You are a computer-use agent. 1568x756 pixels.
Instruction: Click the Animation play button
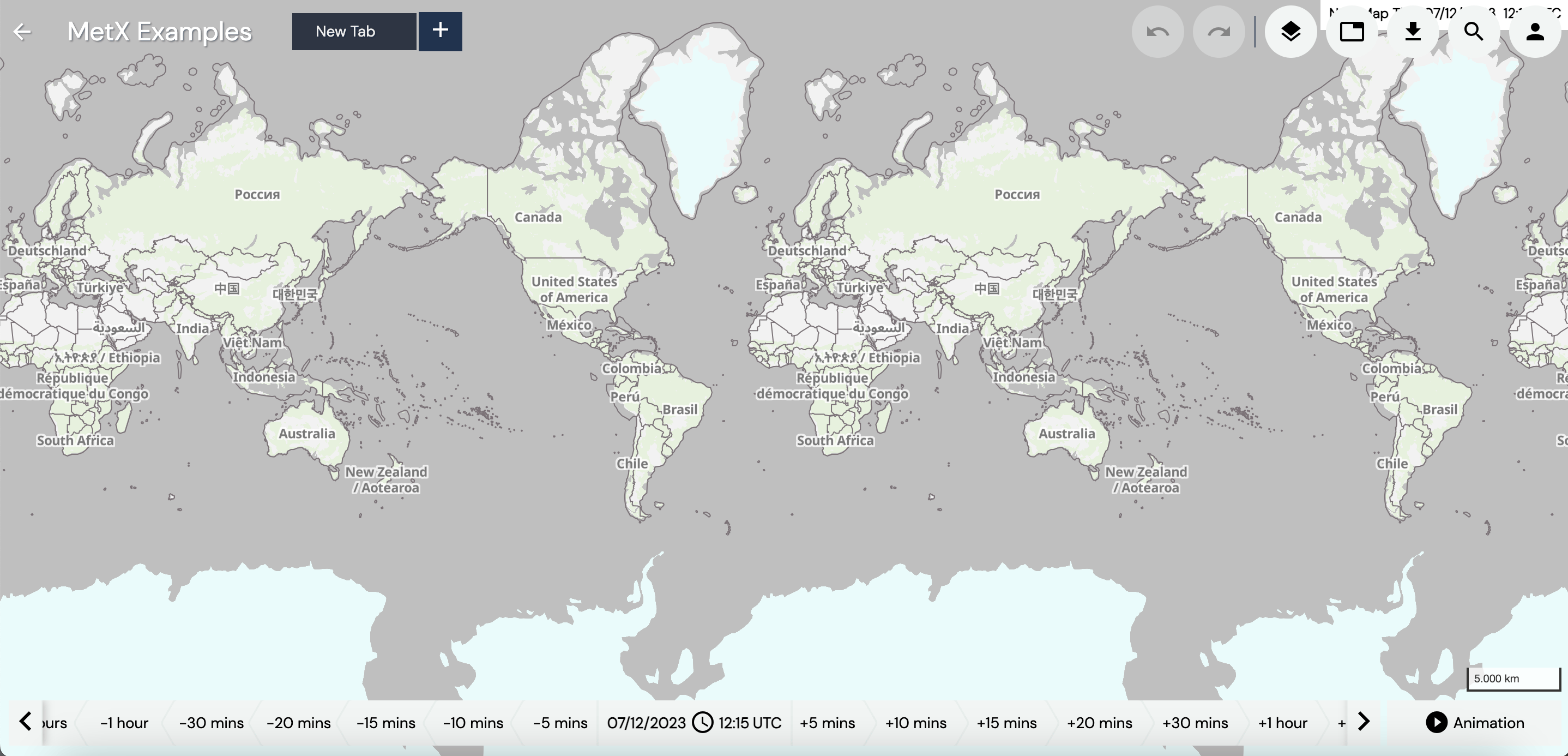[x=1437, y=722]
